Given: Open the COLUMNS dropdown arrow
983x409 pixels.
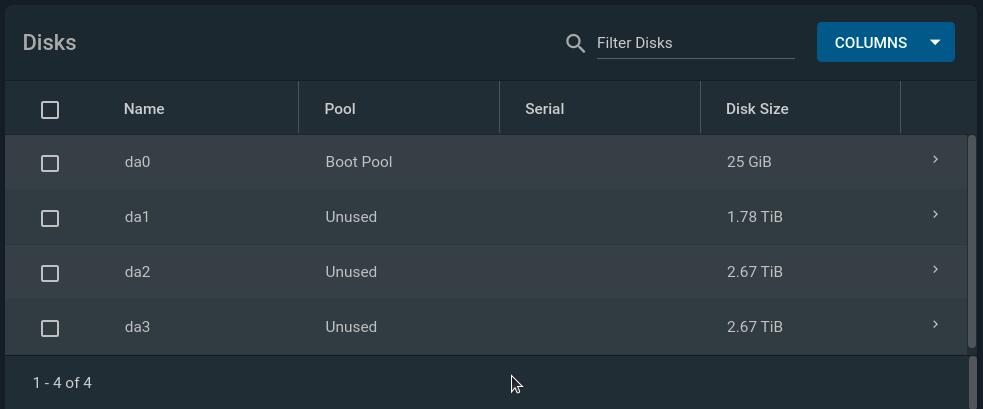Looking at the screenshot, I should coord(935,43).
